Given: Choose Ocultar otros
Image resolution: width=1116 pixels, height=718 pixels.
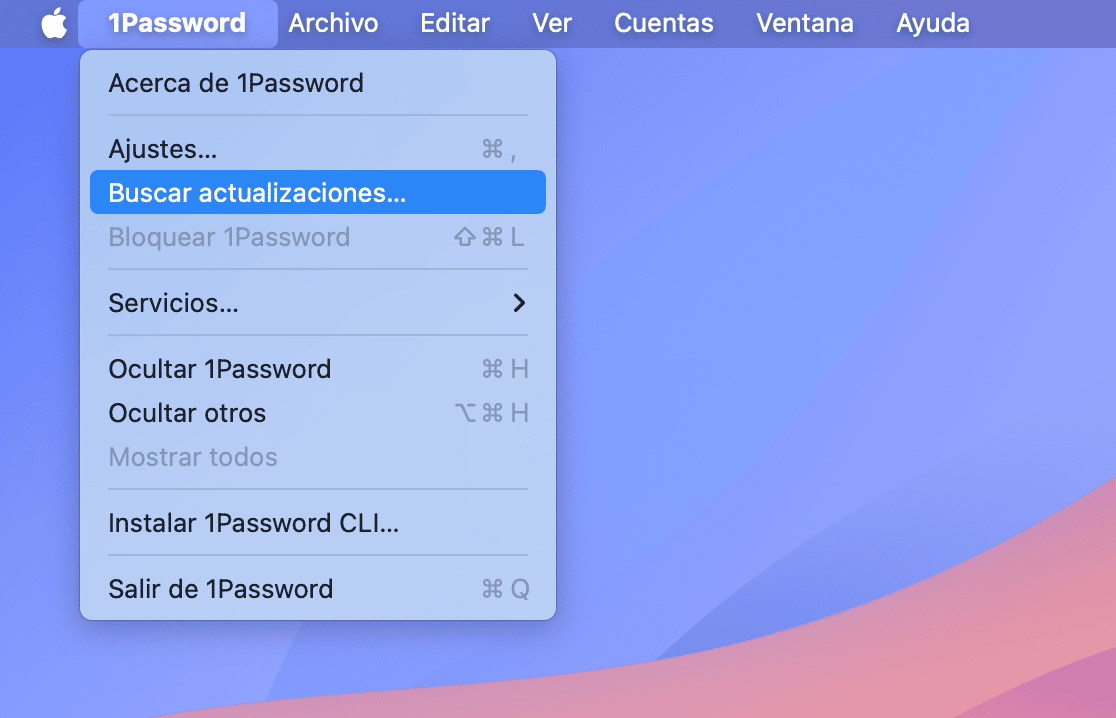Looking at the screenshot, I should click(x=187, y=413).
